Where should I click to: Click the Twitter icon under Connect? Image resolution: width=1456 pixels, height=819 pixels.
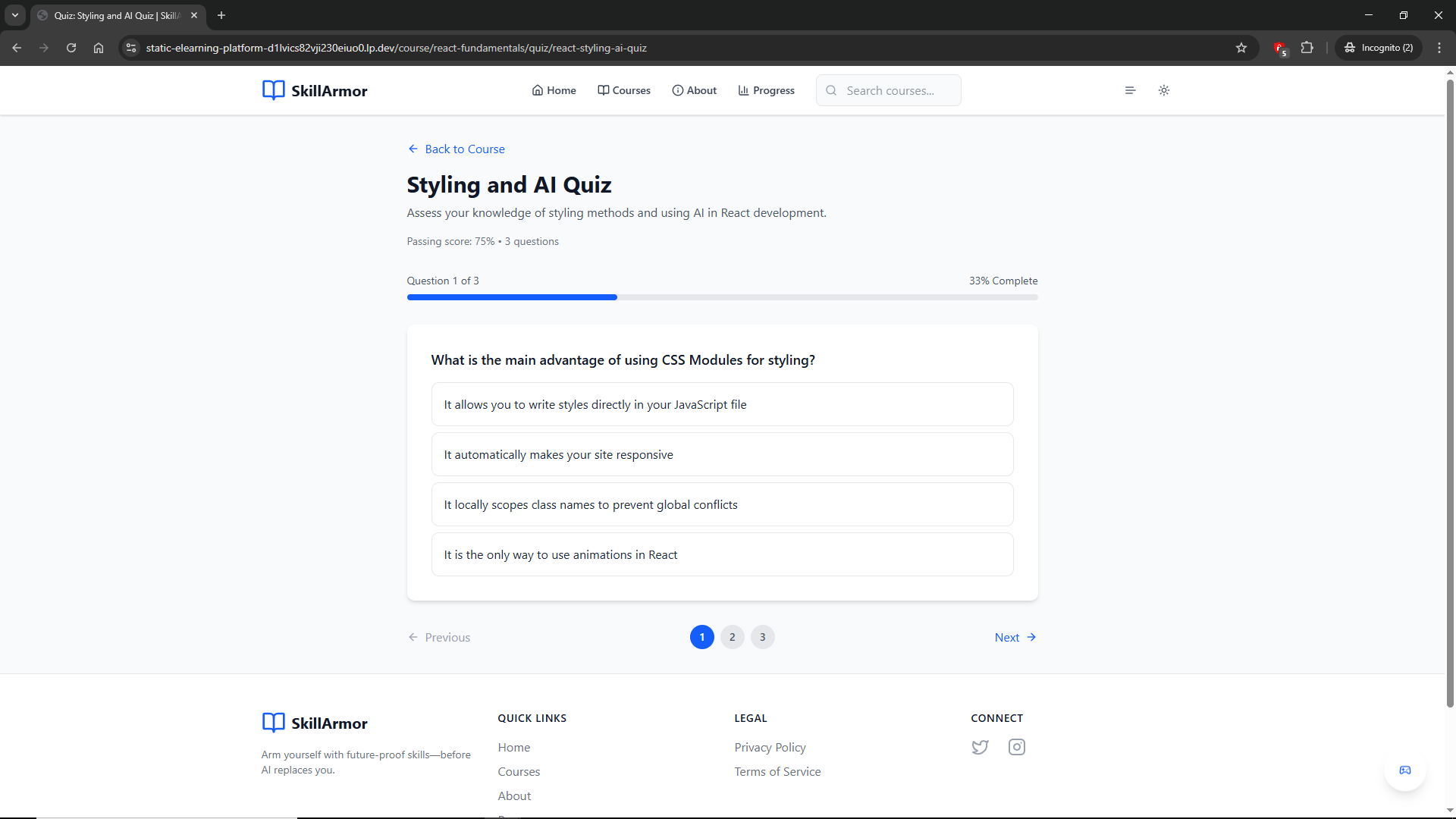click(x=980, y=747)
